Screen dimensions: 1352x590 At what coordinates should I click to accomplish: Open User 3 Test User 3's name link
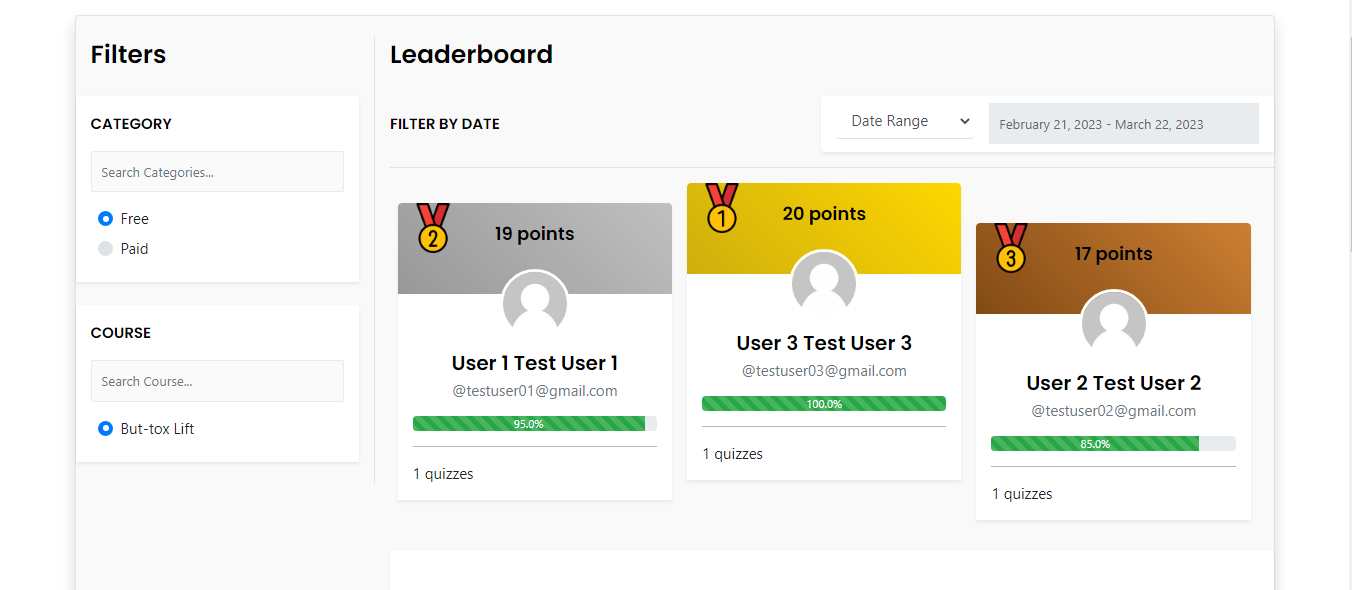824,343
